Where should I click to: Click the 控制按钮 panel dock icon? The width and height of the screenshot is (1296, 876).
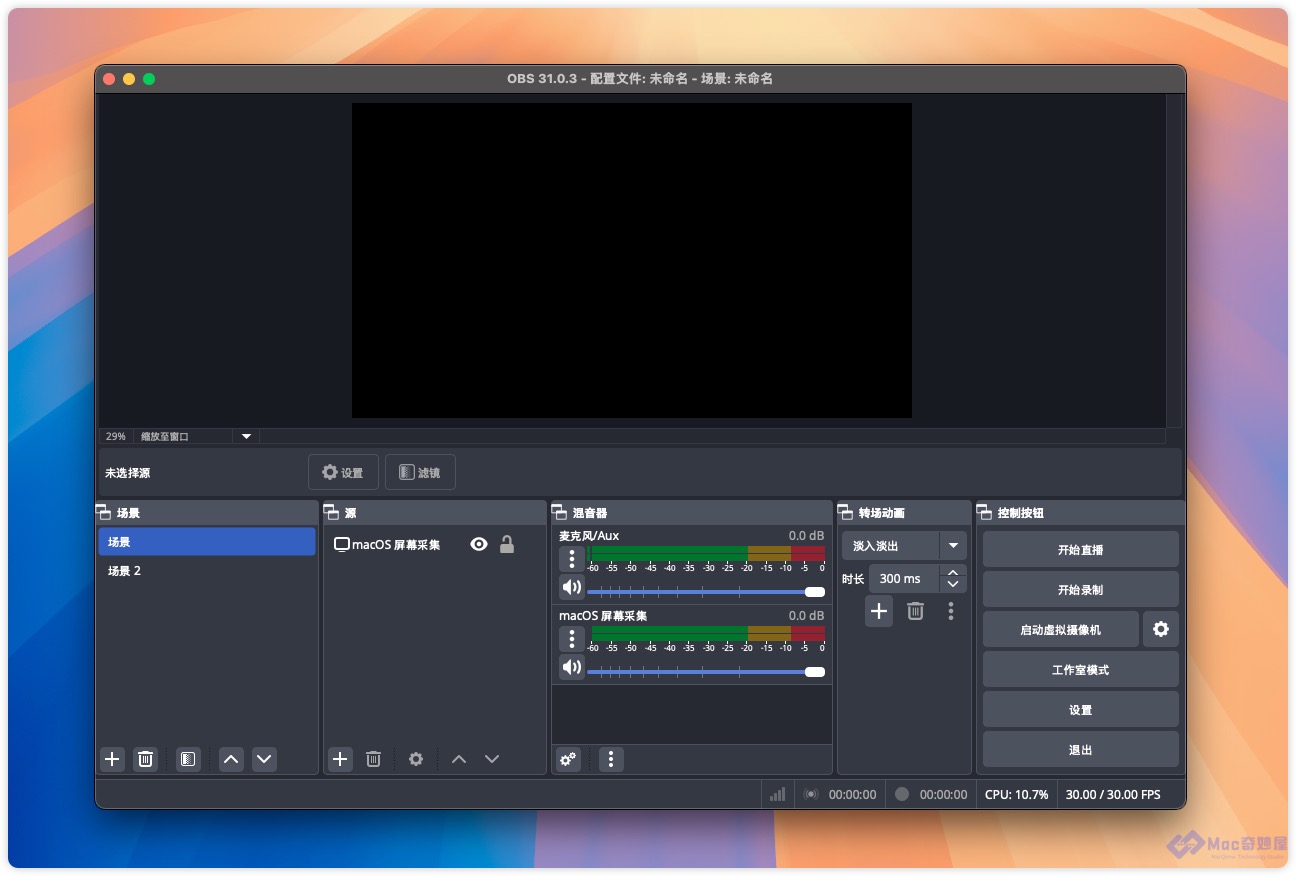[985, 512]
